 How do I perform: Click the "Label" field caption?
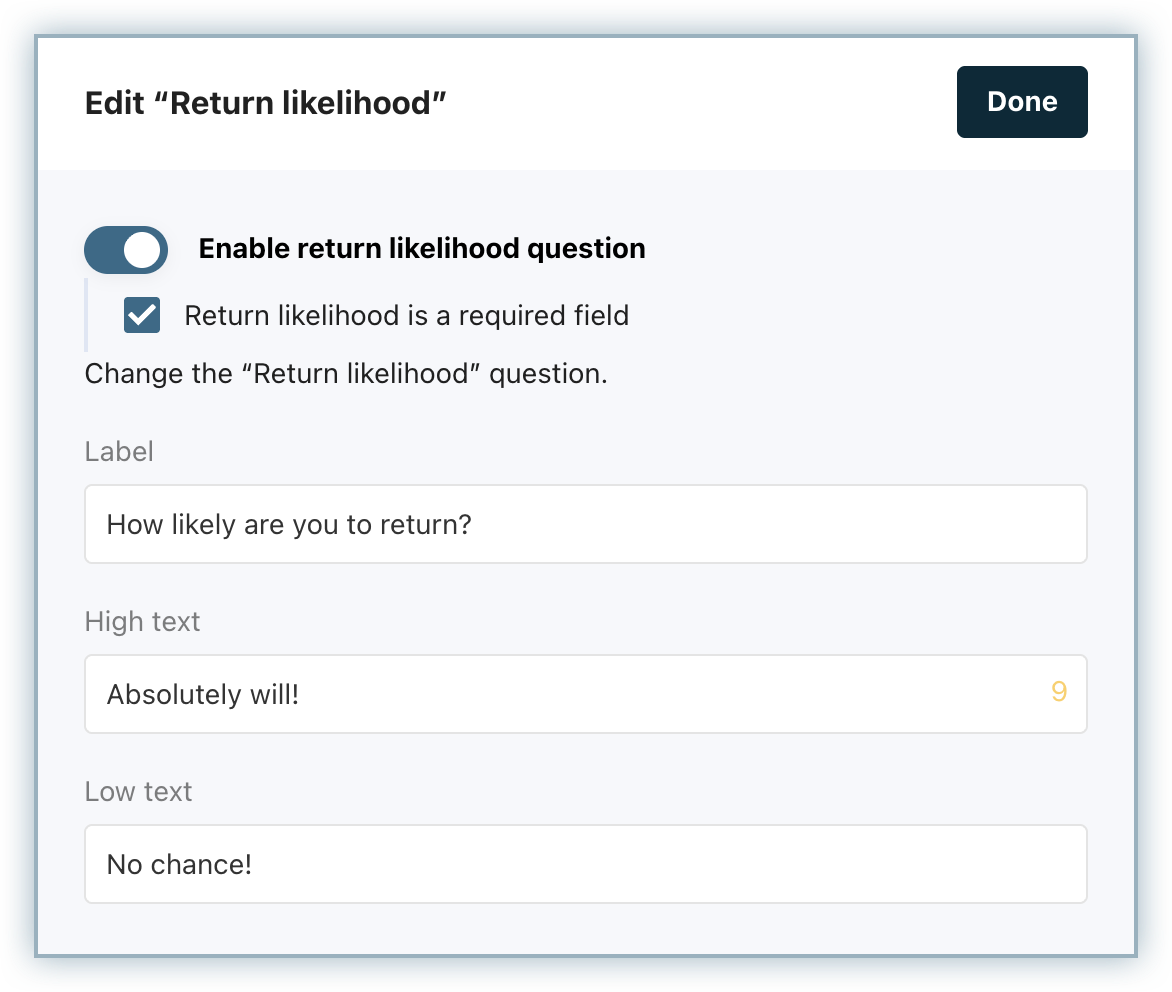click(119, 452)
